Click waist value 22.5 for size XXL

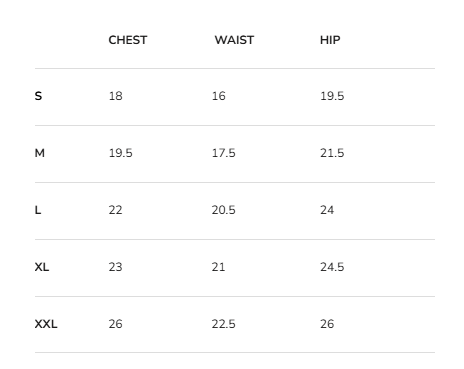(224, 324)
